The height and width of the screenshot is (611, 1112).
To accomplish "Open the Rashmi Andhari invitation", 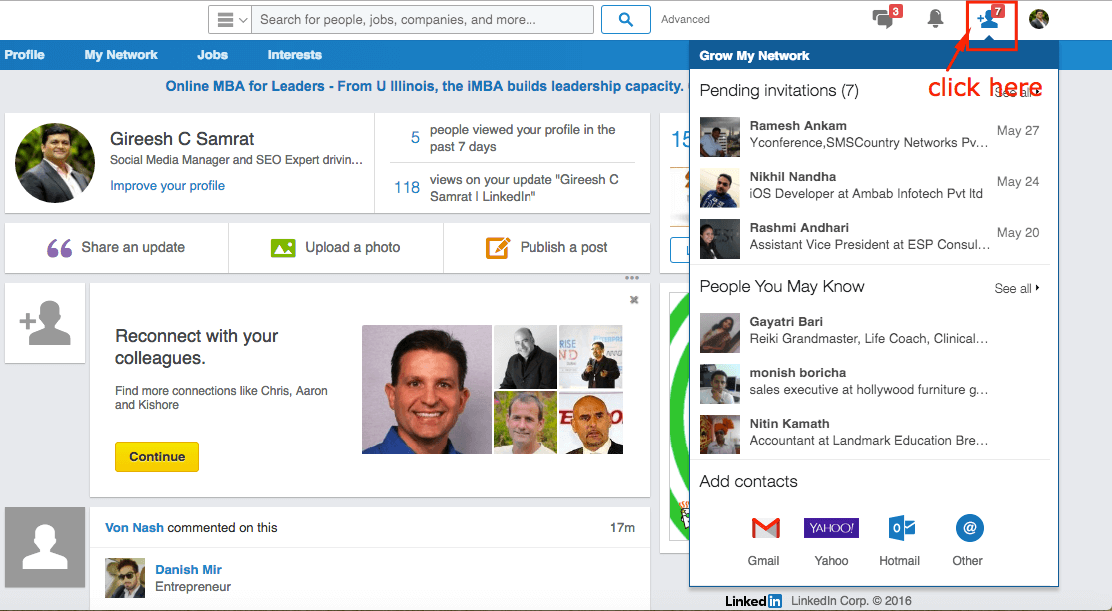I will [869, 237].
